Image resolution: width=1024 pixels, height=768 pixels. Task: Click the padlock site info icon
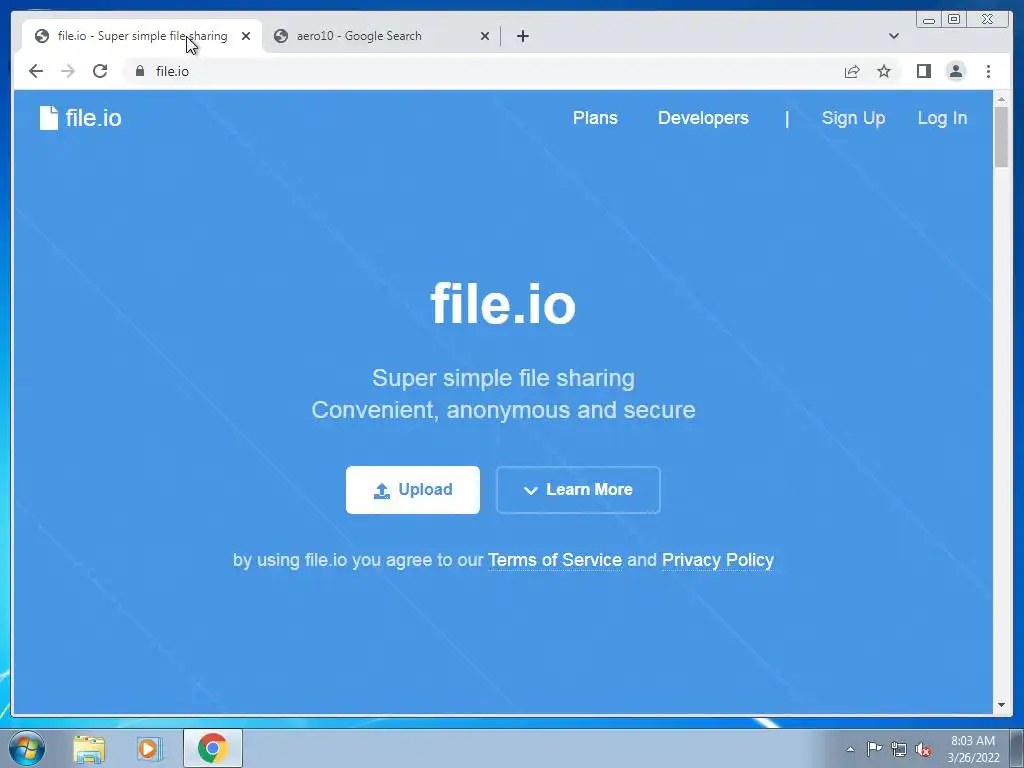[139, 71]
